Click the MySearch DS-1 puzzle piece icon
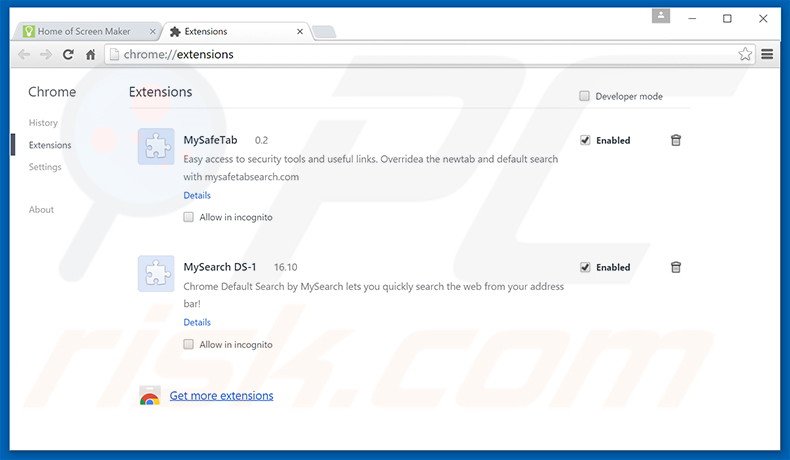 point(156,274)
